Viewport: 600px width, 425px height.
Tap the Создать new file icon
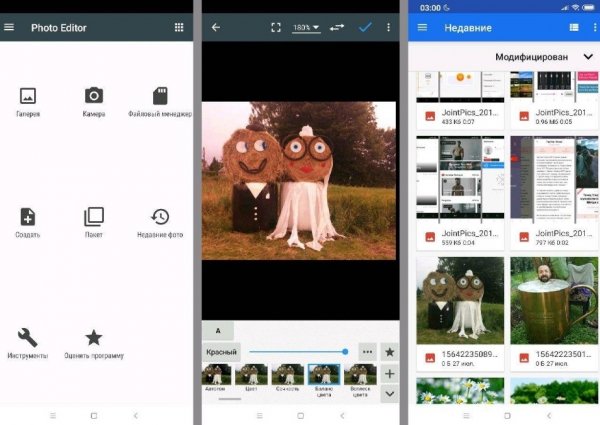(28, 223)
